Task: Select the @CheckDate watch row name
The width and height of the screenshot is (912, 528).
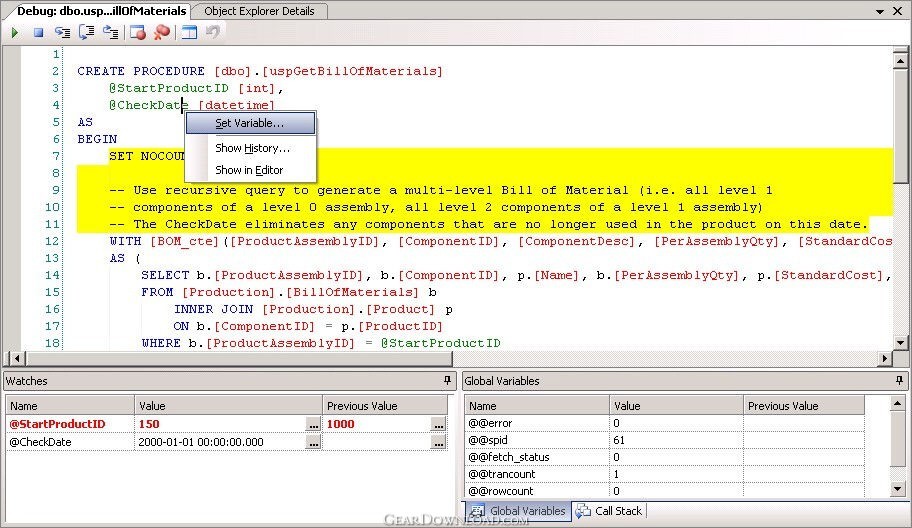Action: tap(40, 442)
